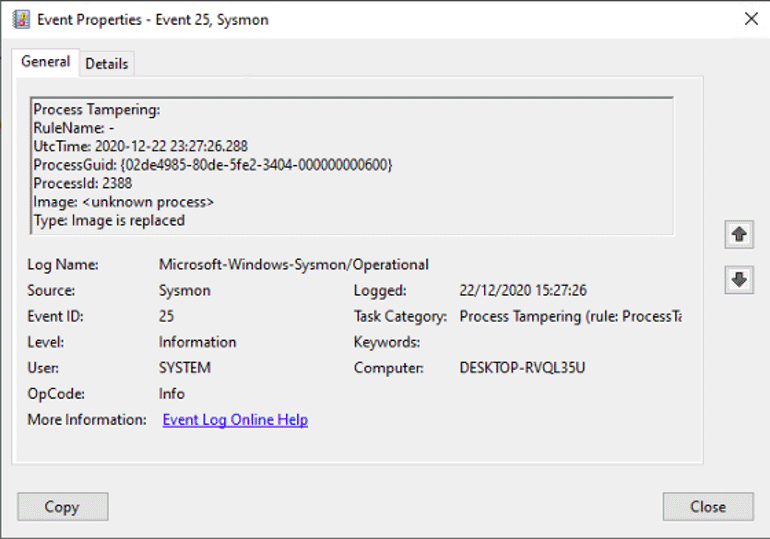Click the Level value Information
The height and width of the screenshot is (539, 770).
click(197, 342)
